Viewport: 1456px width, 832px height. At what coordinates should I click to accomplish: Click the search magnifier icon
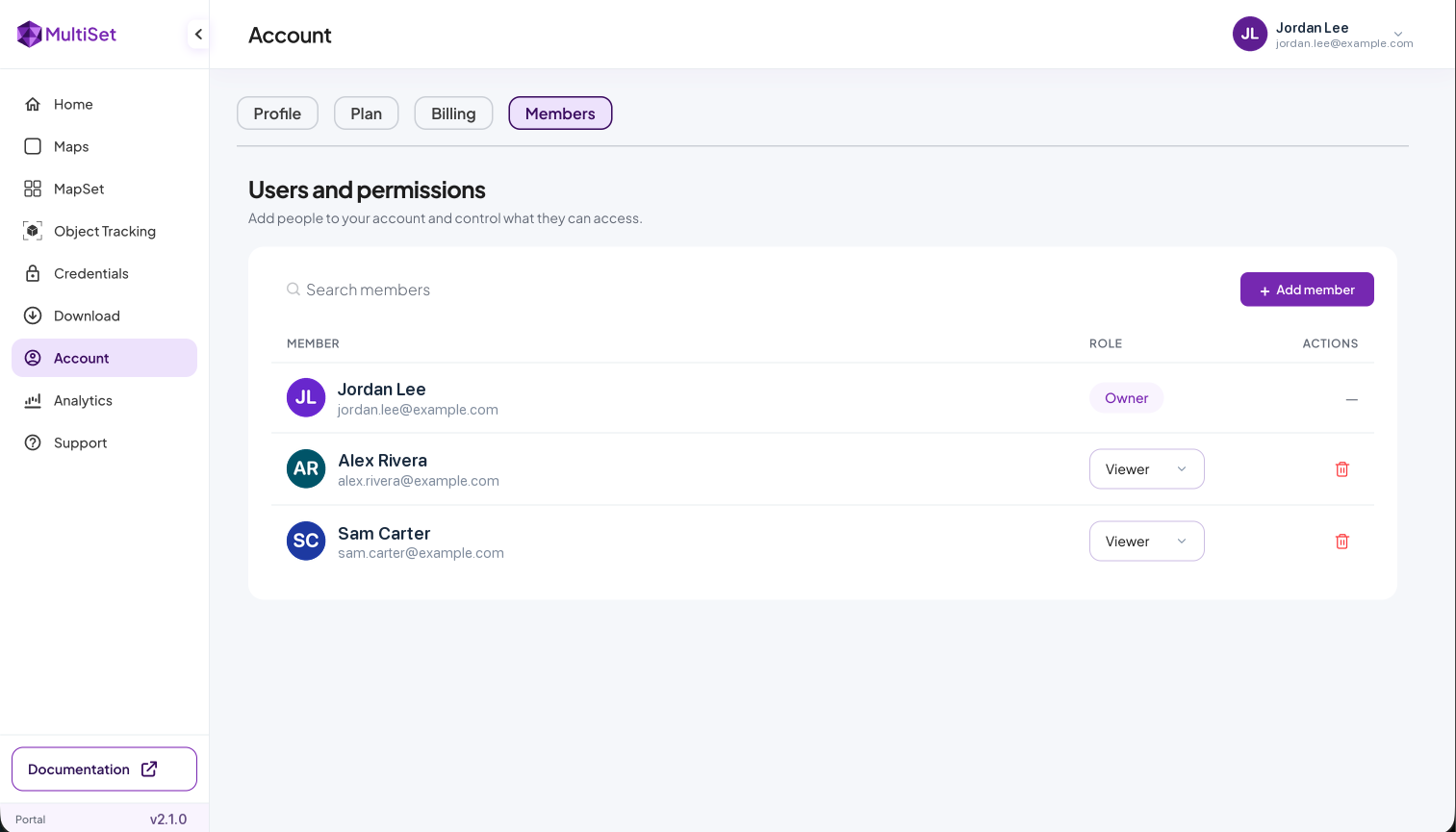(x=294, y=290)
